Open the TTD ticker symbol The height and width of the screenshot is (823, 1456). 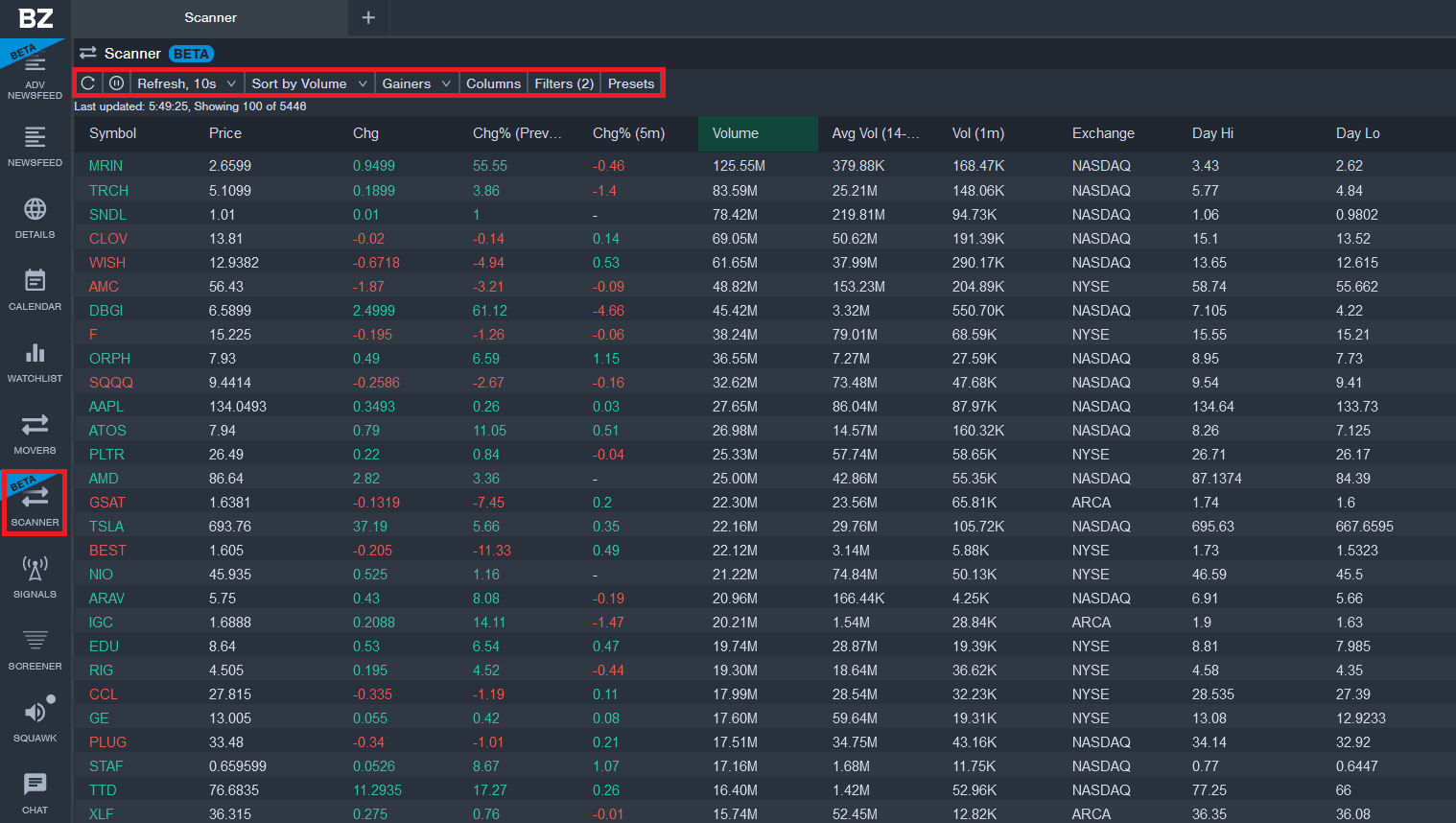[103, 790]
